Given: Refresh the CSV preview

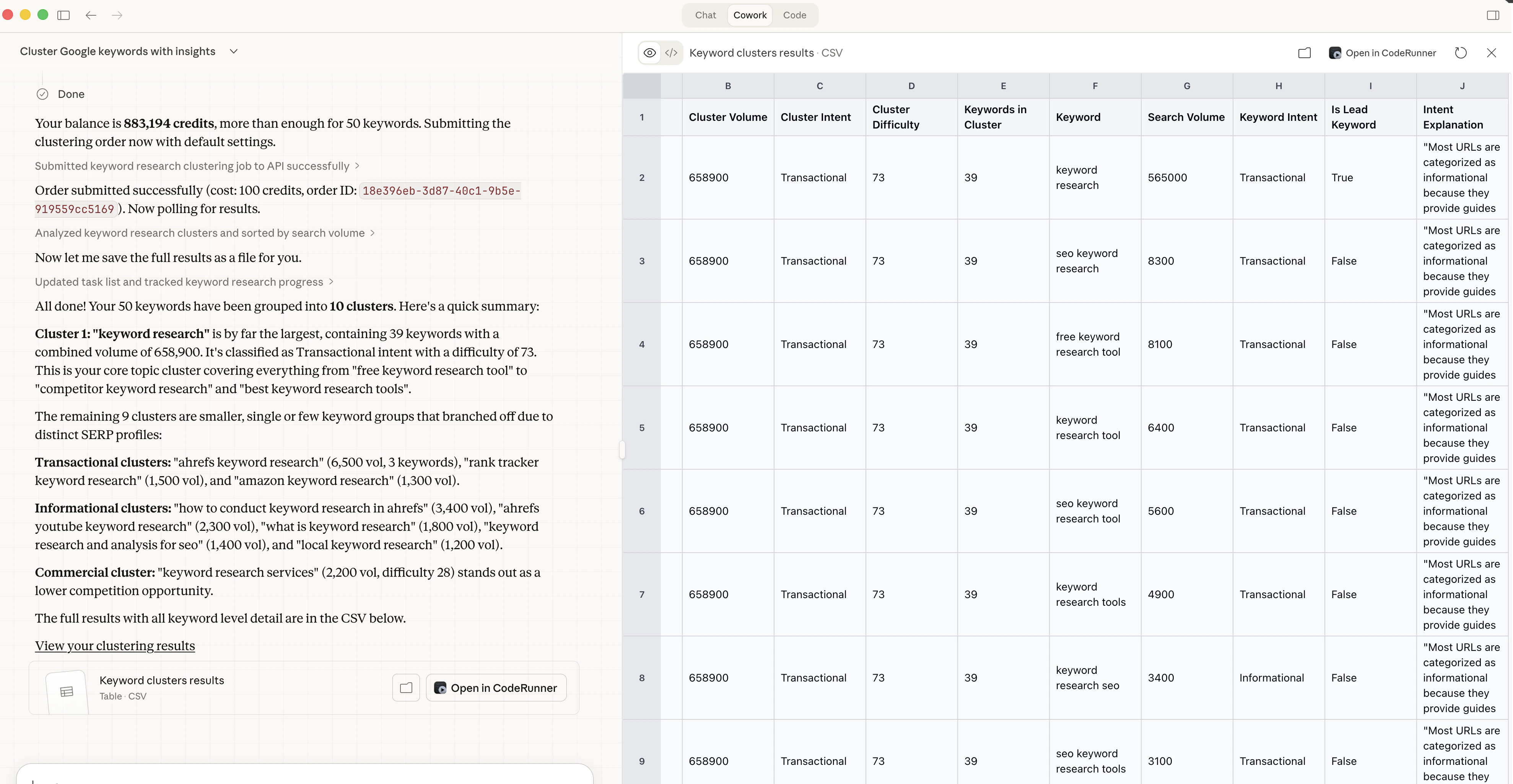Looking at the screenshot, I should [x=1461, y=53].
